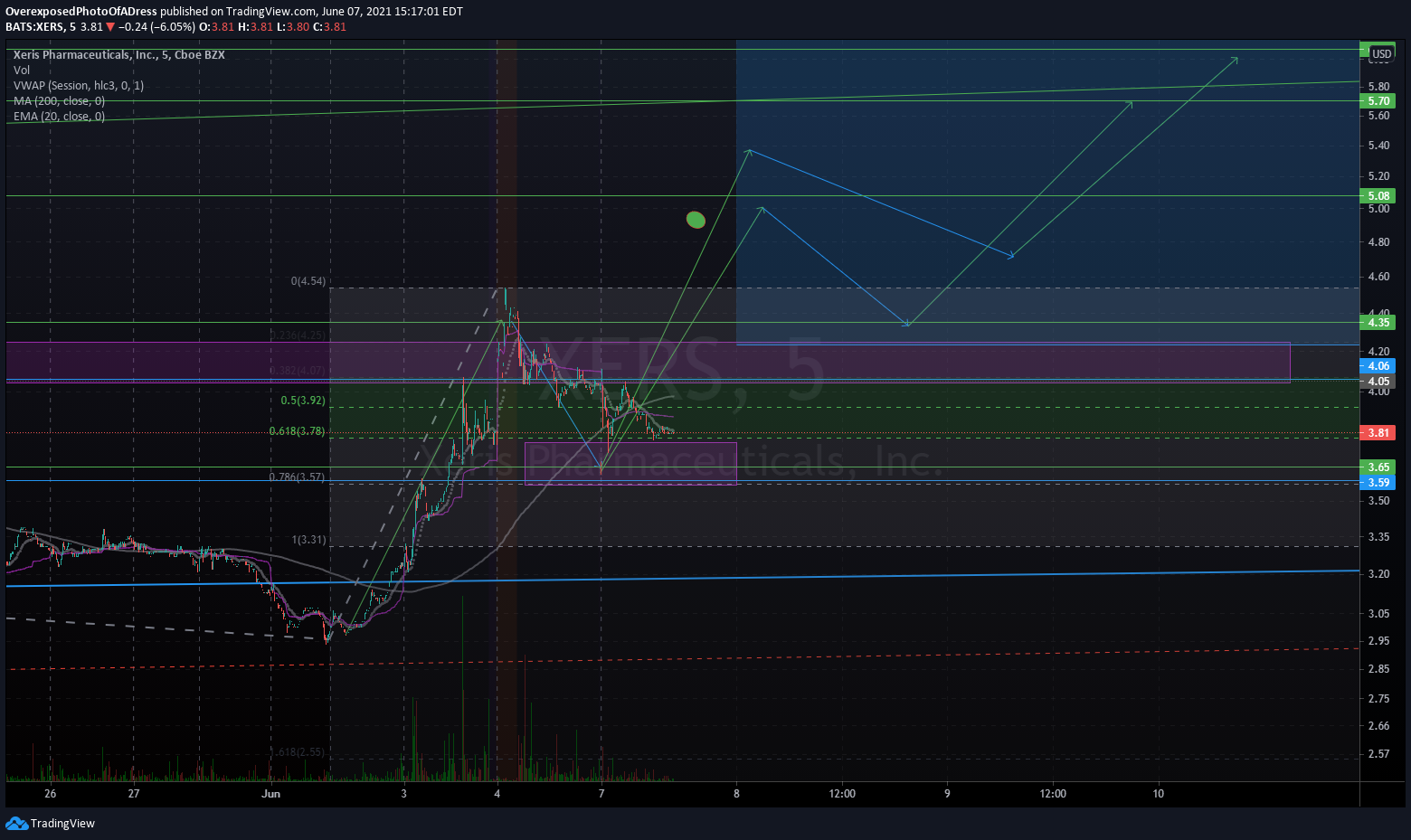1411x840 pixels.
Task: Click the blue 4.06 price label
Action: tap(1378, 366)
